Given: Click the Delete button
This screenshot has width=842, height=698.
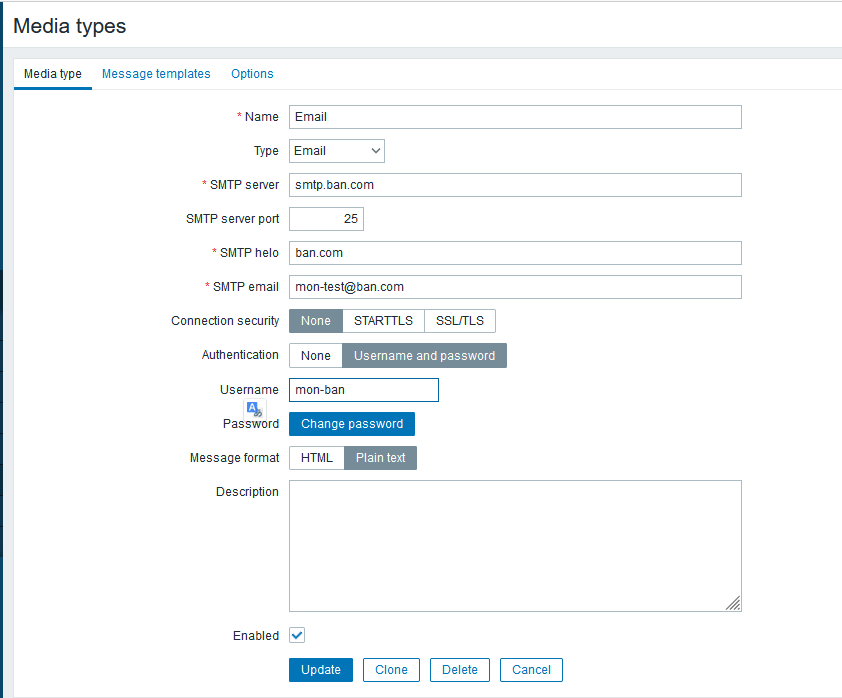Looking at the screenshot, I should point(460,670).
